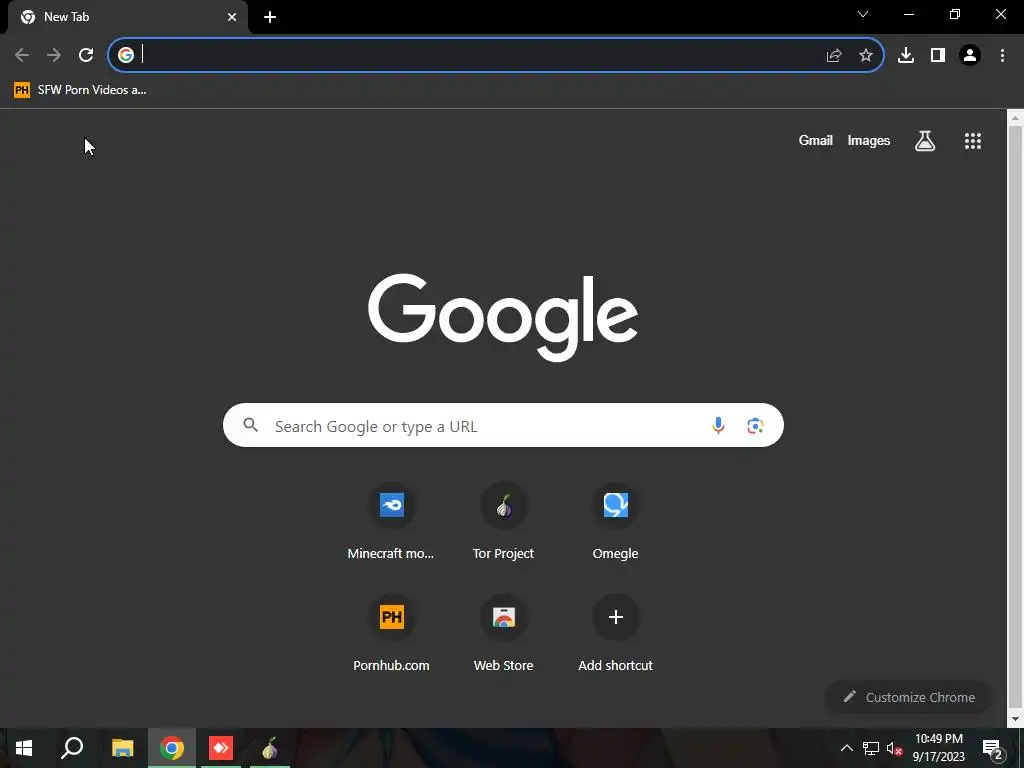Open the tab search chevron dropdown
This screenshot has width=1024, height=768.
[x=863, y=14]
